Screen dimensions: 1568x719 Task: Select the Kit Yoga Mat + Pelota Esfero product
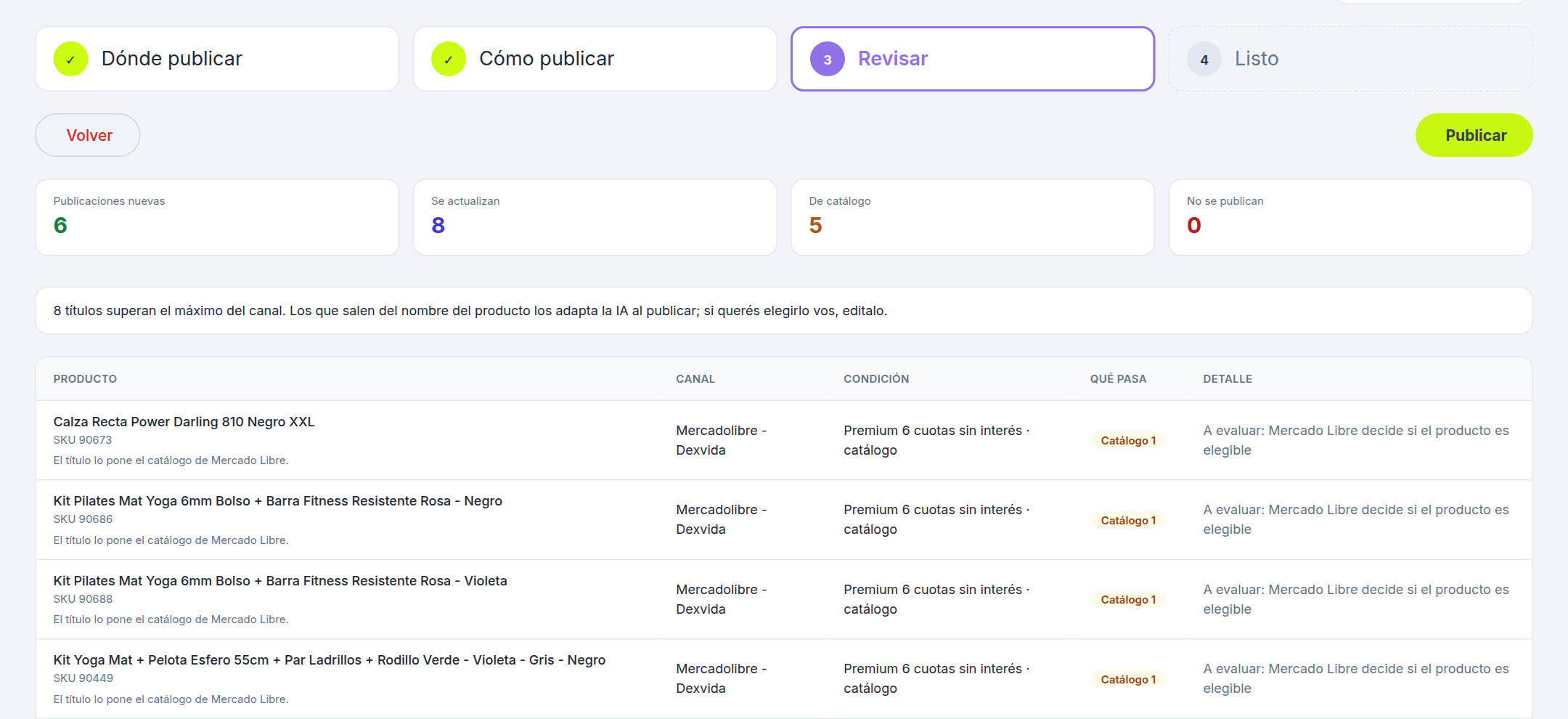(x=329, y=660)
